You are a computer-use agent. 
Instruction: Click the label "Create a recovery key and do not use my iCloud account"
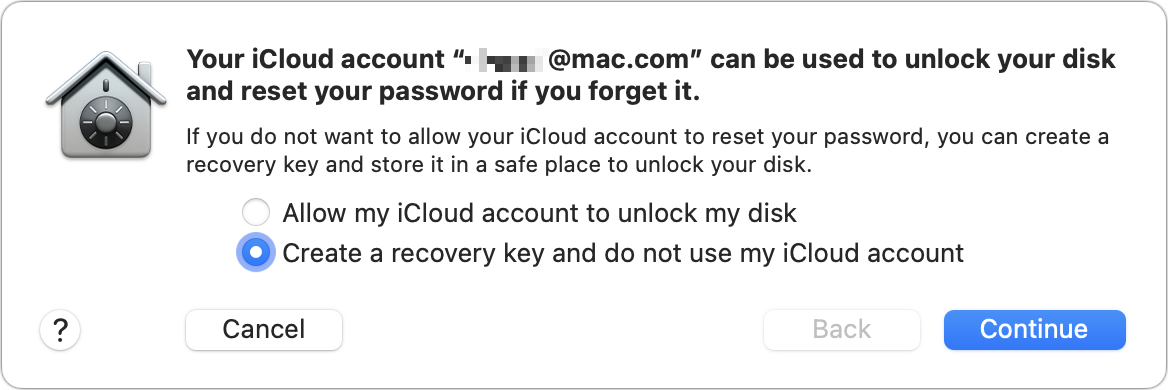623,253
